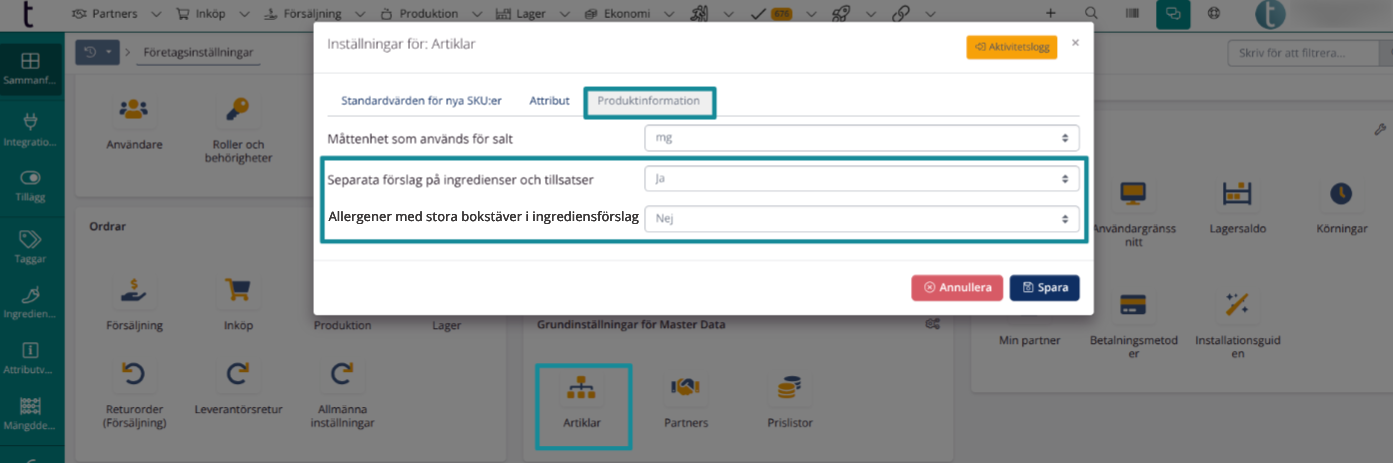Click the barcode scanner icon

point(1132,14)
